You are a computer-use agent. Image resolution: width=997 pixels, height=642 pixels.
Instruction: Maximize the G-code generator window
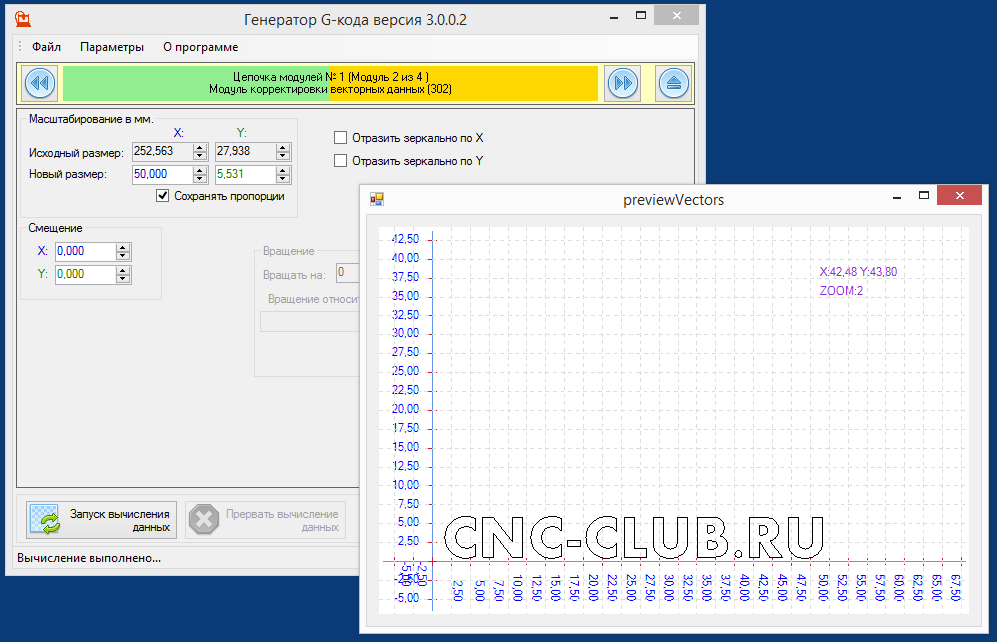(641, 16)
